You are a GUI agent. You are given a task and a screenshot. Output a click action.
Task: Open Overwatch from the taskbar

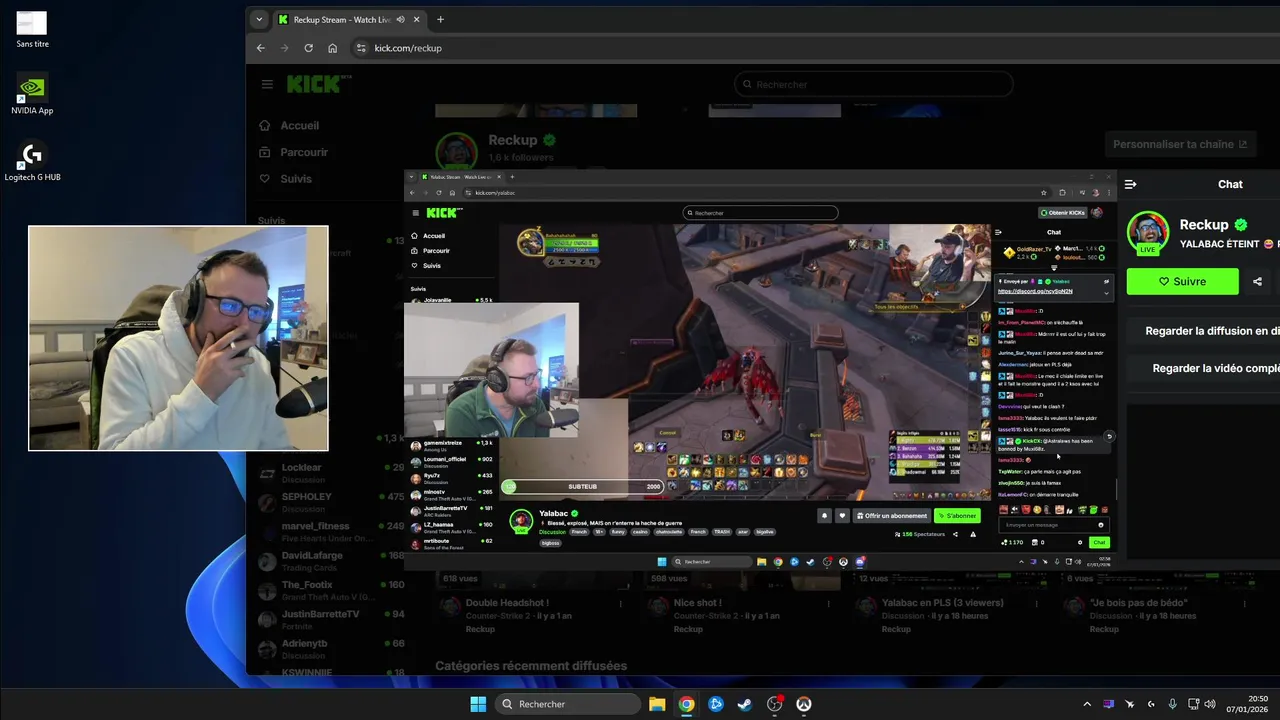tap(803, 704)
